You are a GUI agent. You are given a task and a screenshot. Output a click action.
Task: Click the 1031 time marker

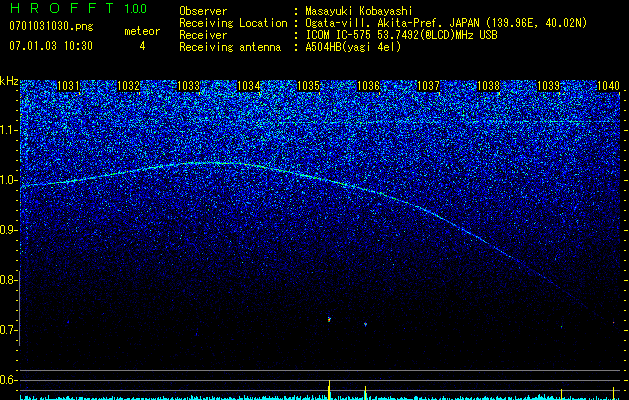point(68,86)
